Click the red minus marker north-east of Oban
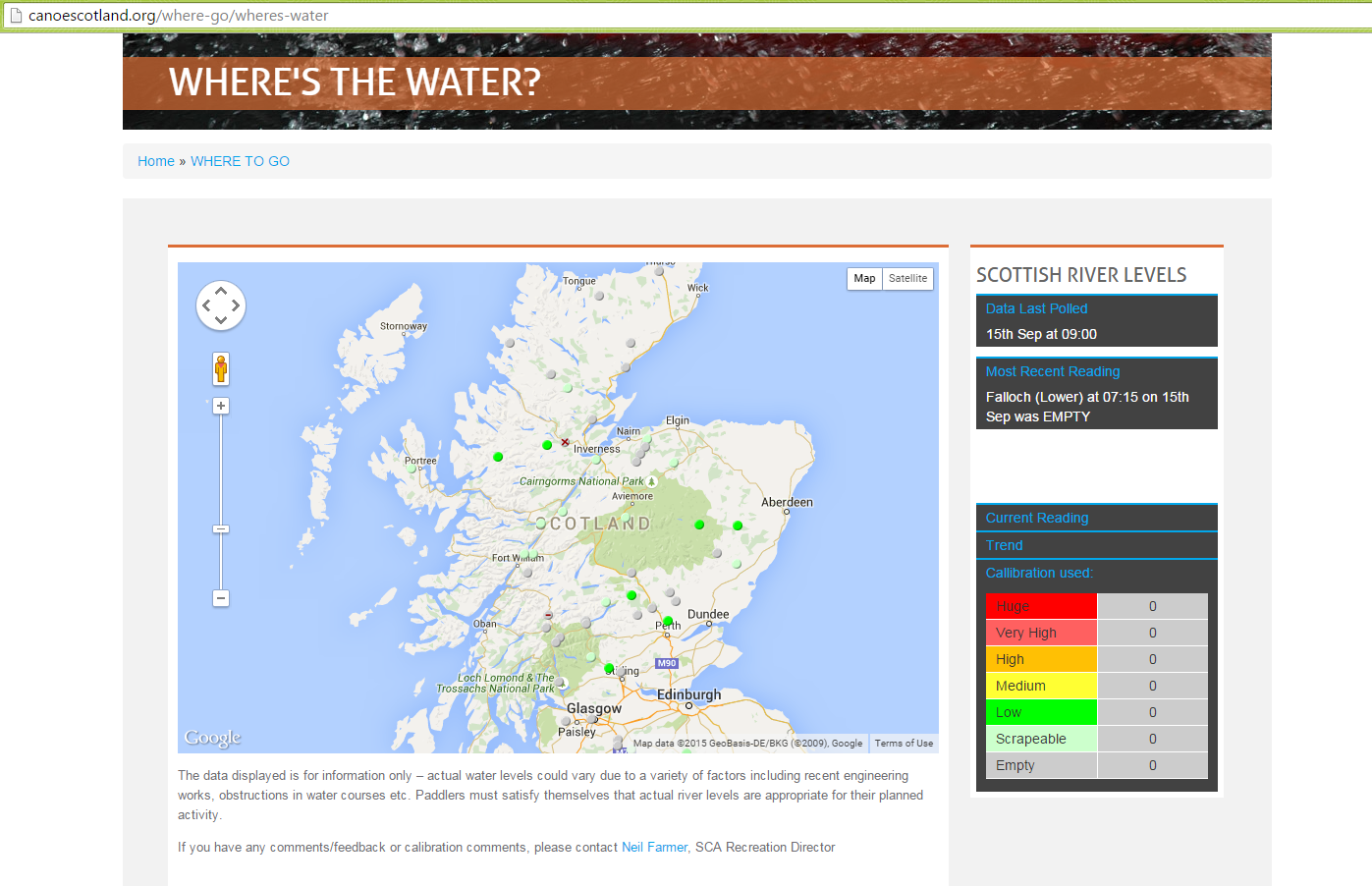1372x886 pixels. tap(548, 615)
